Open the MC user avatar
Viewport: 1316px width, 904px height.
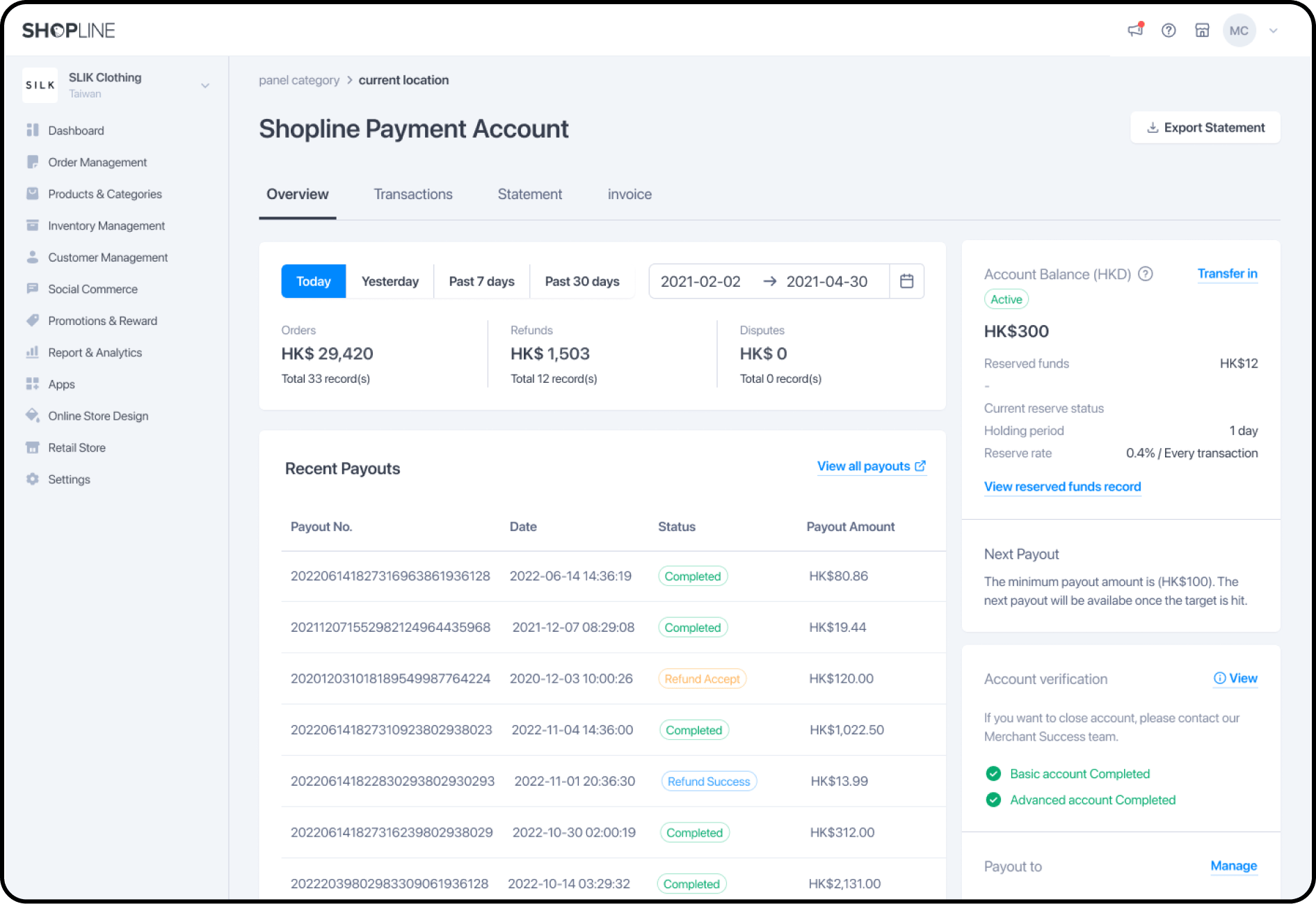pos(1239,31)
